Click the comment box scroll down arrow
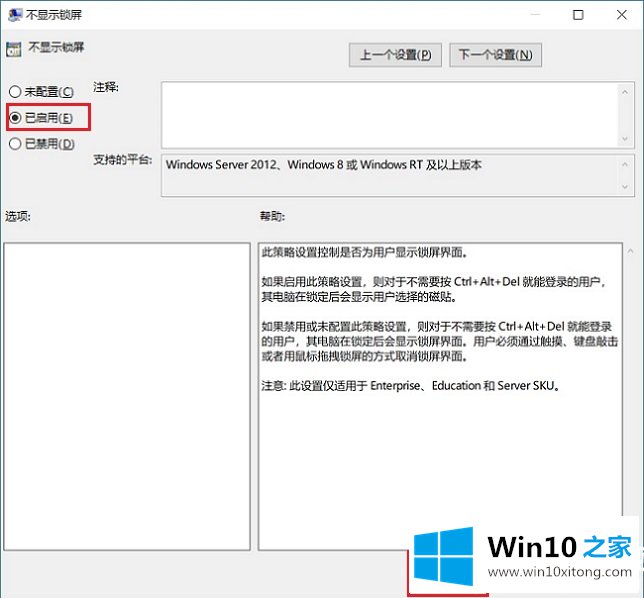The height and width of the screenshot is (598, 644). pos(625,139)
